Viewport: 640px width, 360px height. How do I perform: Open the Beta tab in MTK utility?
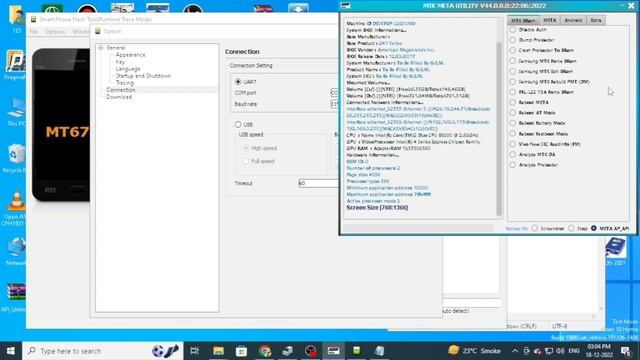[596, 20]
